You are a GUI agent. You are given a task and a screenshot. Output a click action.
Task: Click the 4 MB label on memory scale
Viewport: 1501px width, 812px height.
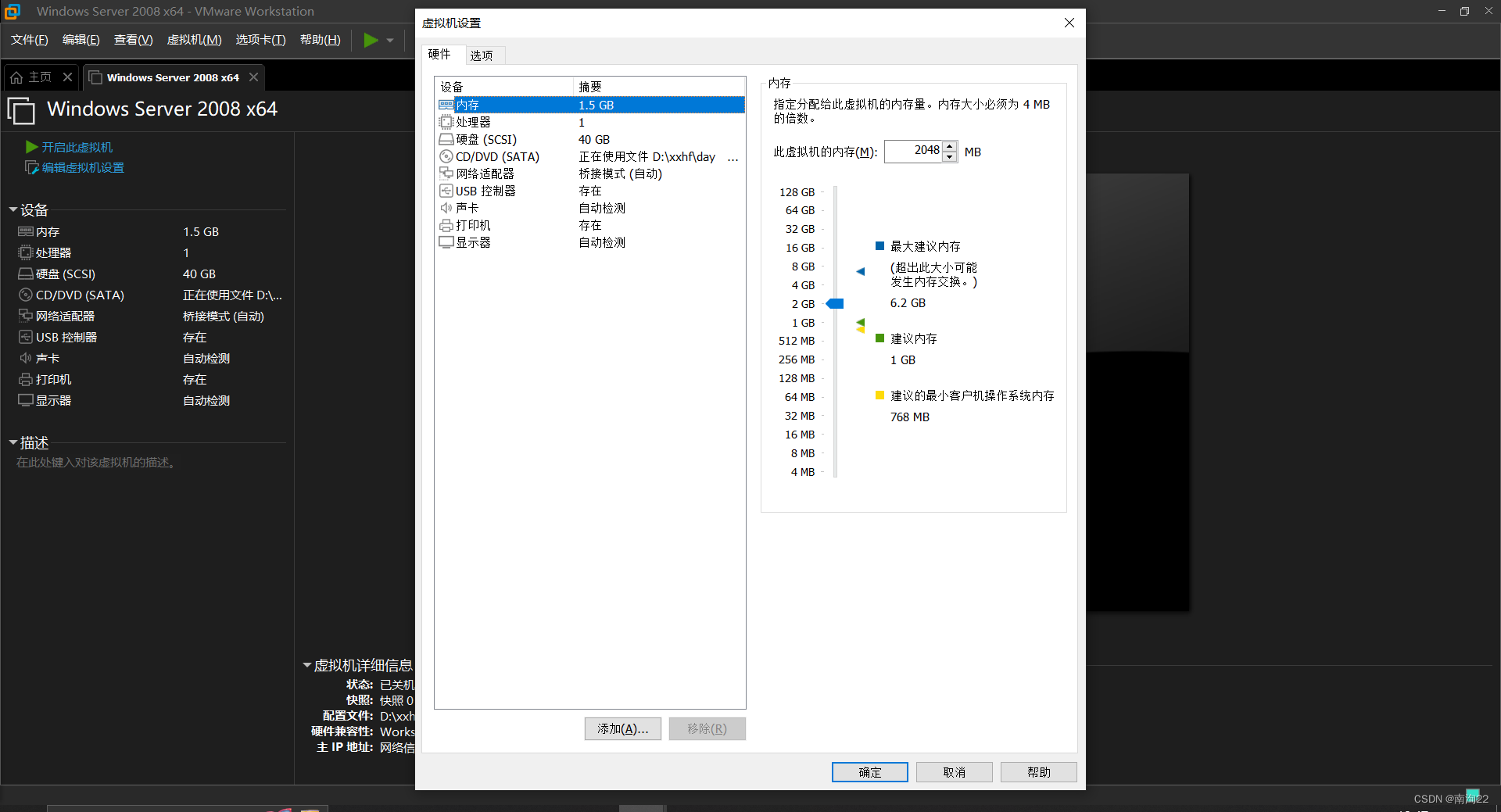click(802, 471)
